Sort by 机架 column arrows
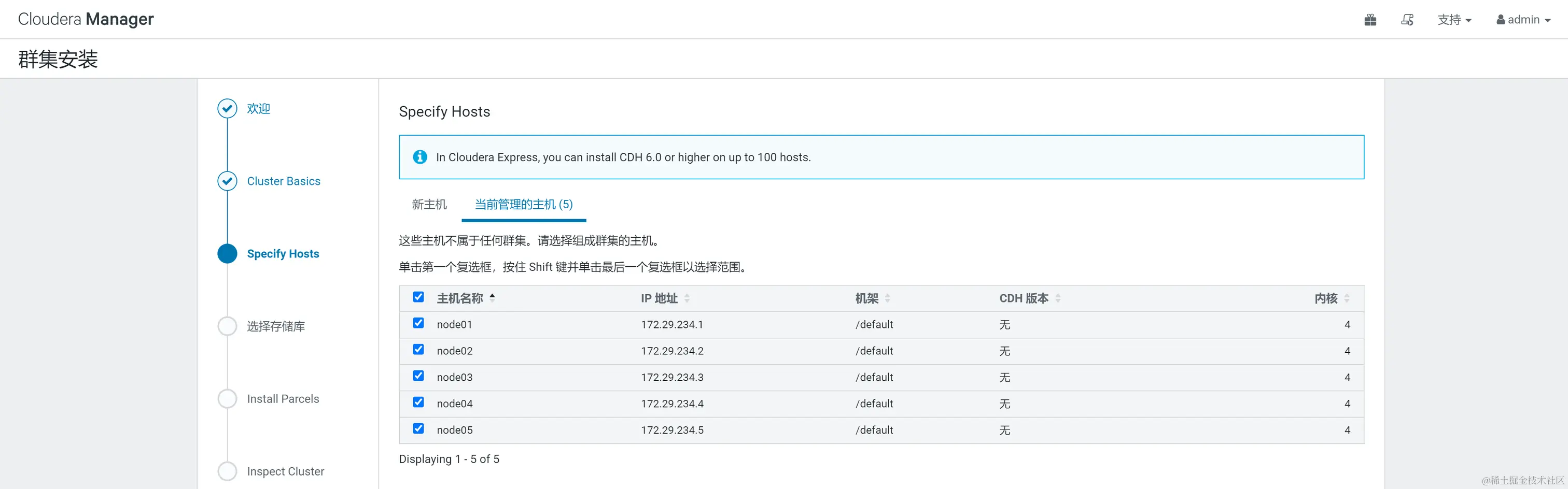The width and height of the screenshot is (1568, 489). coord(888,298)
